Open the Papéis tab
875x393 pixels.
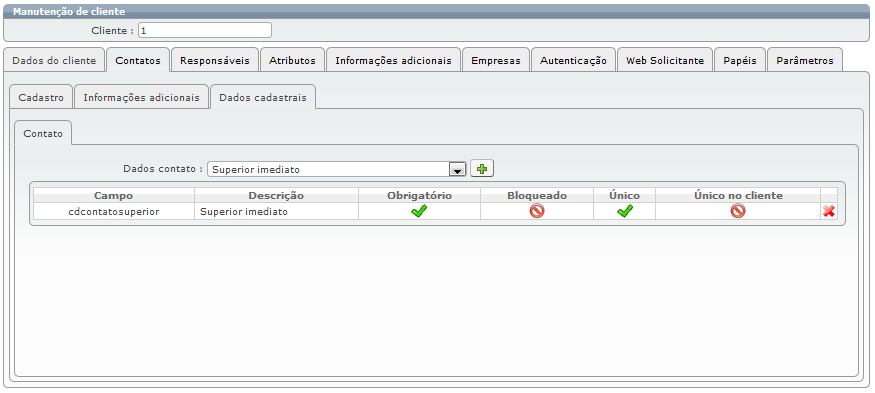click(x=740, y=60)
